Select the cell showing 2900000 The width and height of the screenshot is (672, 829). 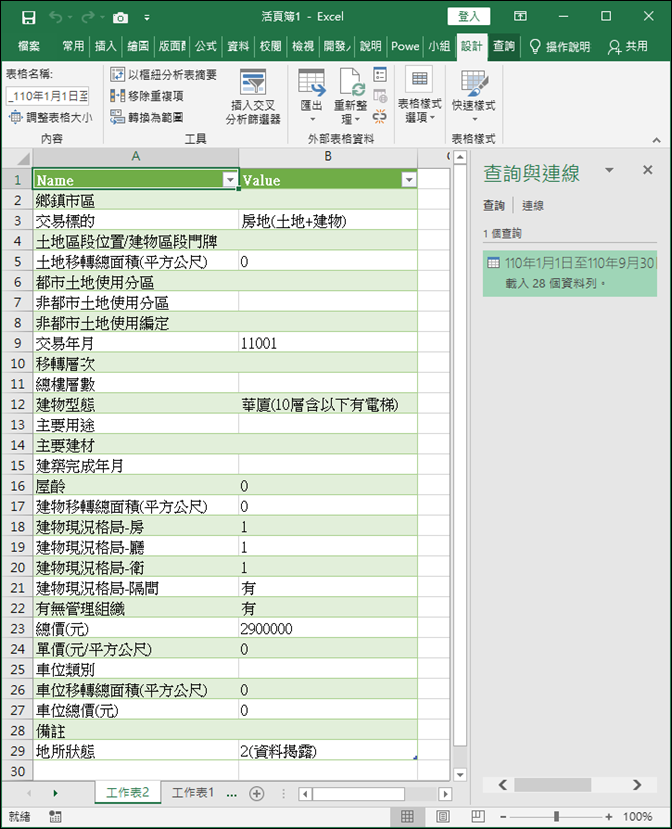pyautogui.click(x=328, y=629)
